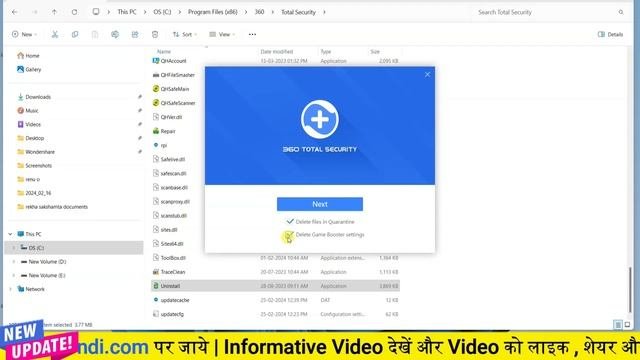Select QHFileSmasher file icon

[156, 75]
